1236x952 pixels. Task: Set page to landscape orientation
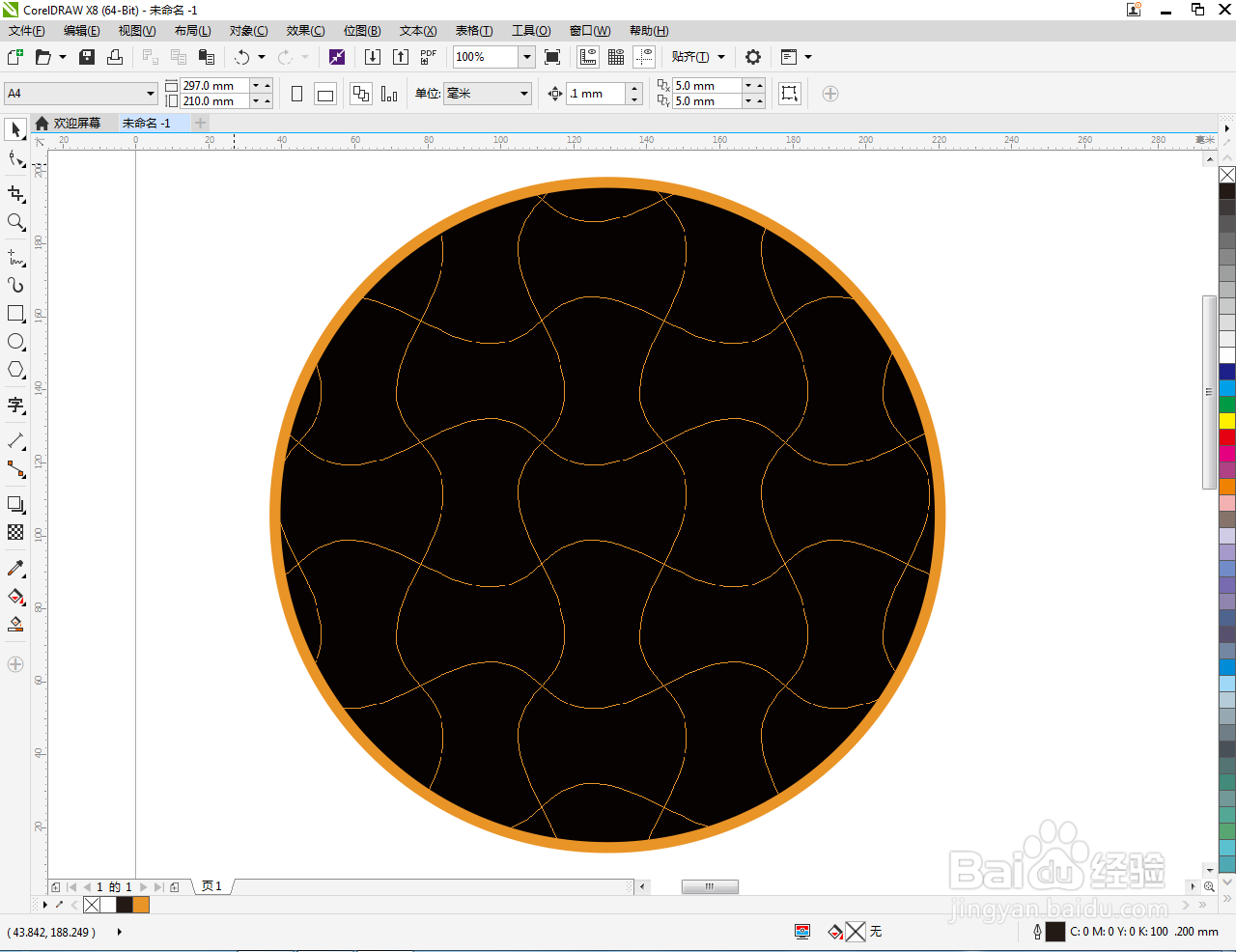(x=325, y=94)
